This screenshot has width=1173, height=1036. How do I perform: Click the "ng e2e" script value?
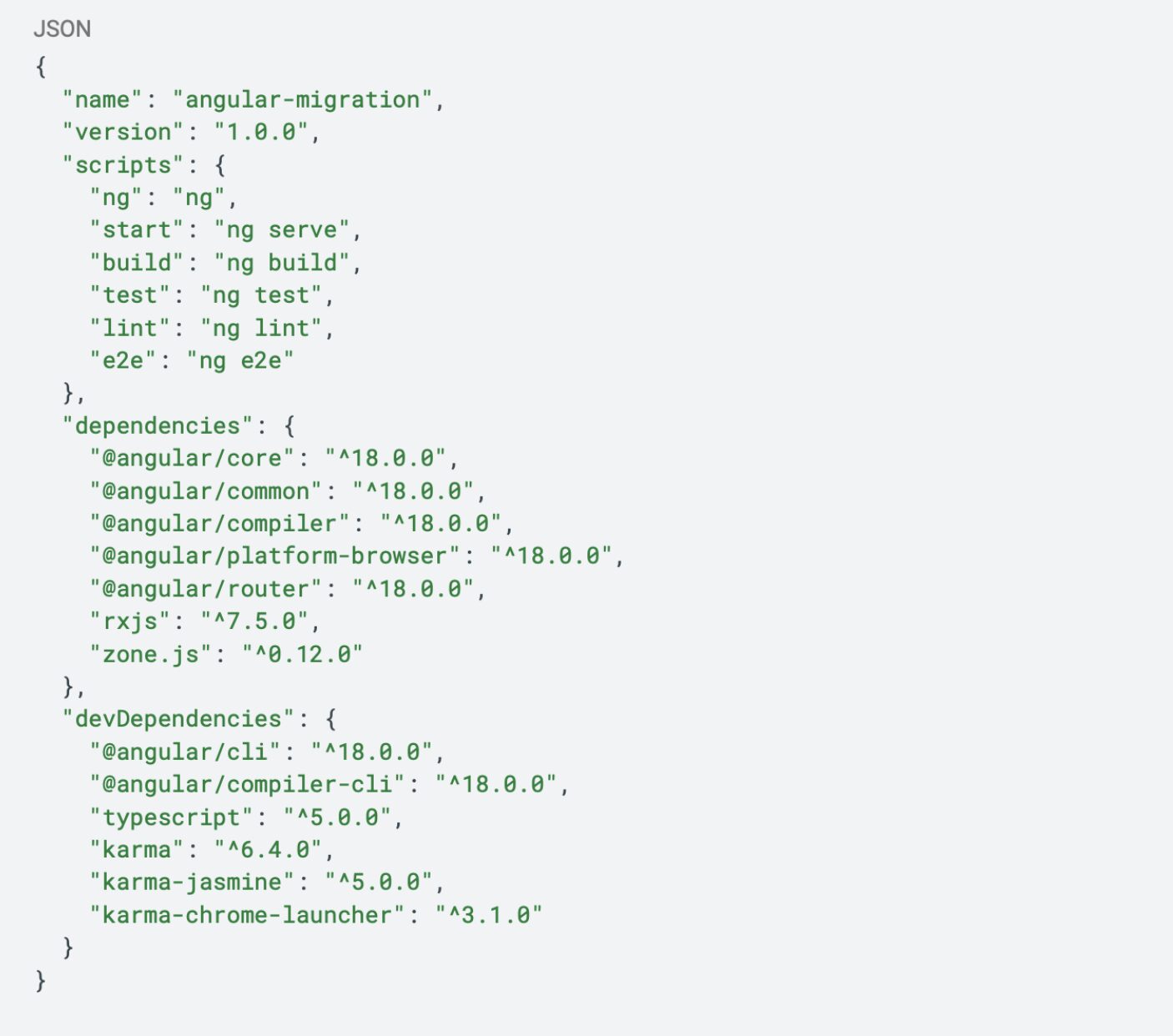point(240,360)
